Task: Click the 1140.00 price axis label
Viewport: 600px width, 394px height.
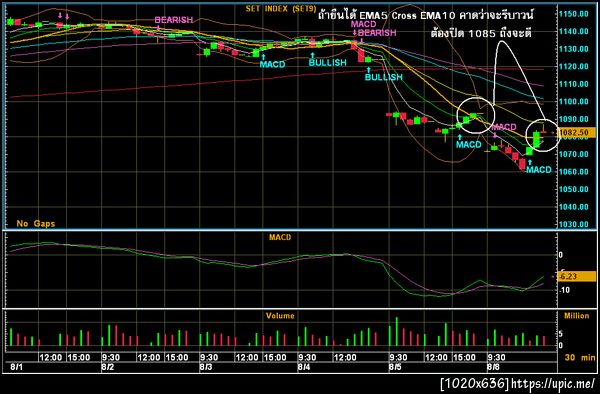Action: pos(574,31)
